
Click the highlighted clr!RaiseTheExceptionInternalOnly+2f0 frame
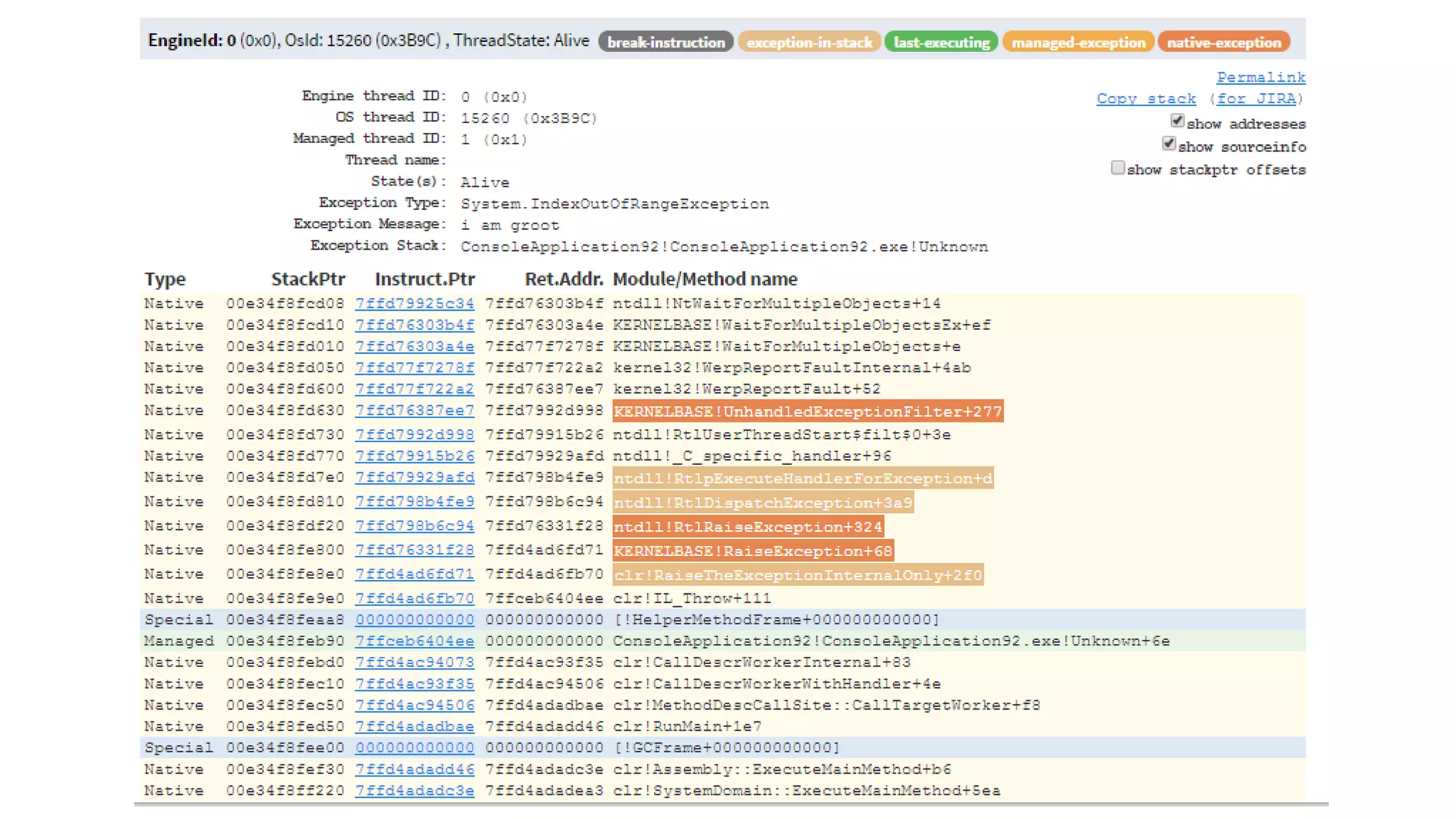point(798,575)
